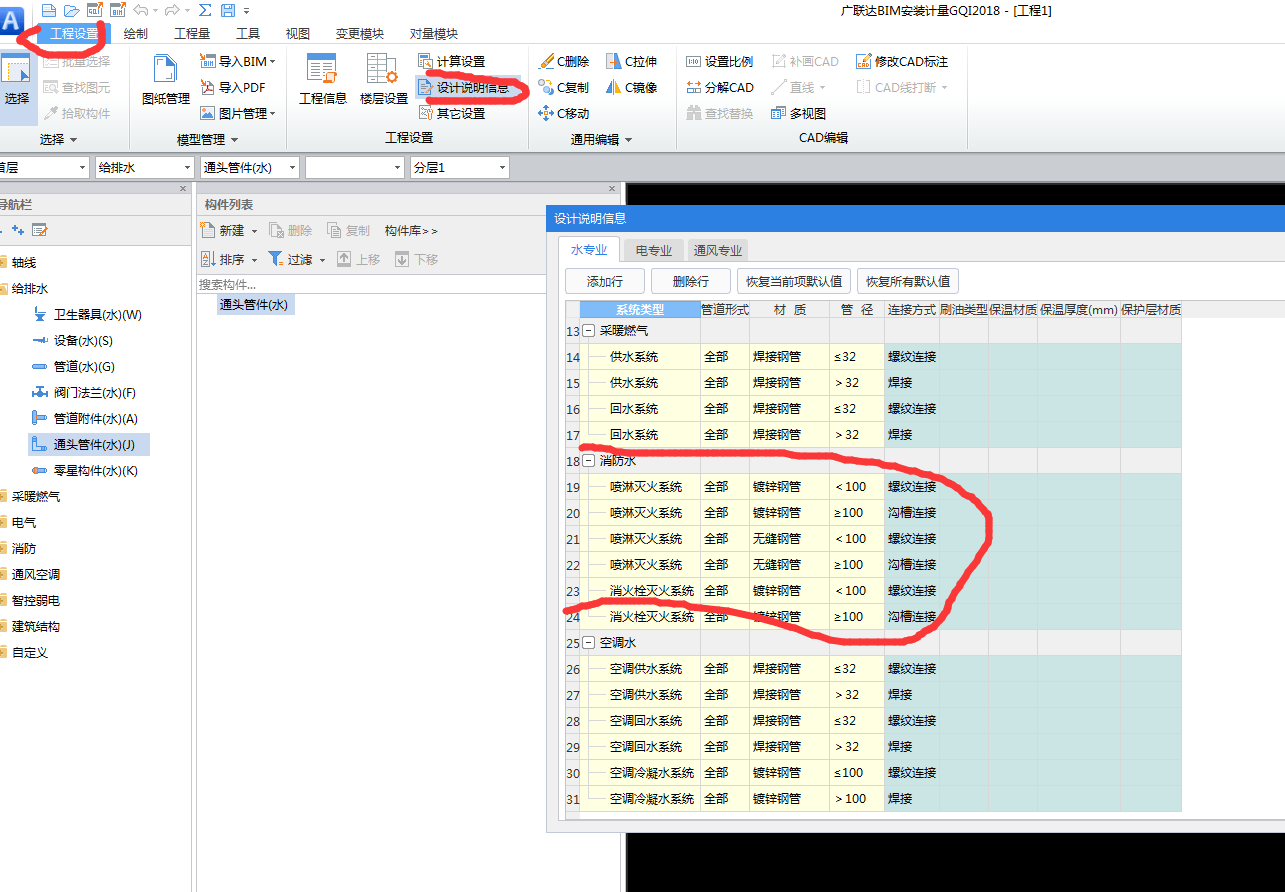This screenshot has width=1285, height=892.
Task: Click 修改CAD标注 annotation tool
Action: click(902, 61)
